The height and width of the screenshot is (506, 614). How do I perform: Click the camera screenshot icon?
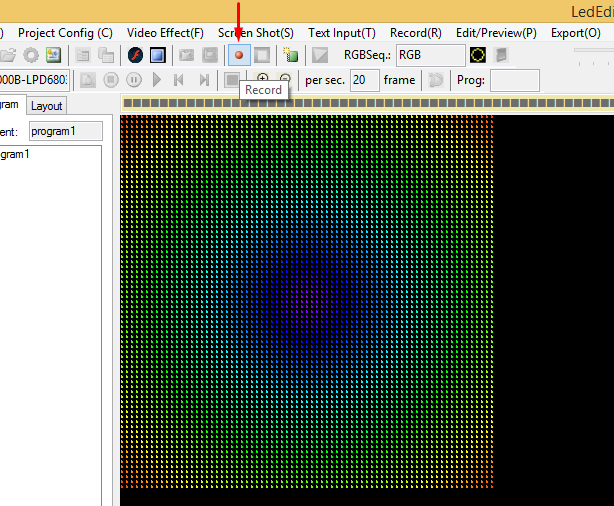186,55
